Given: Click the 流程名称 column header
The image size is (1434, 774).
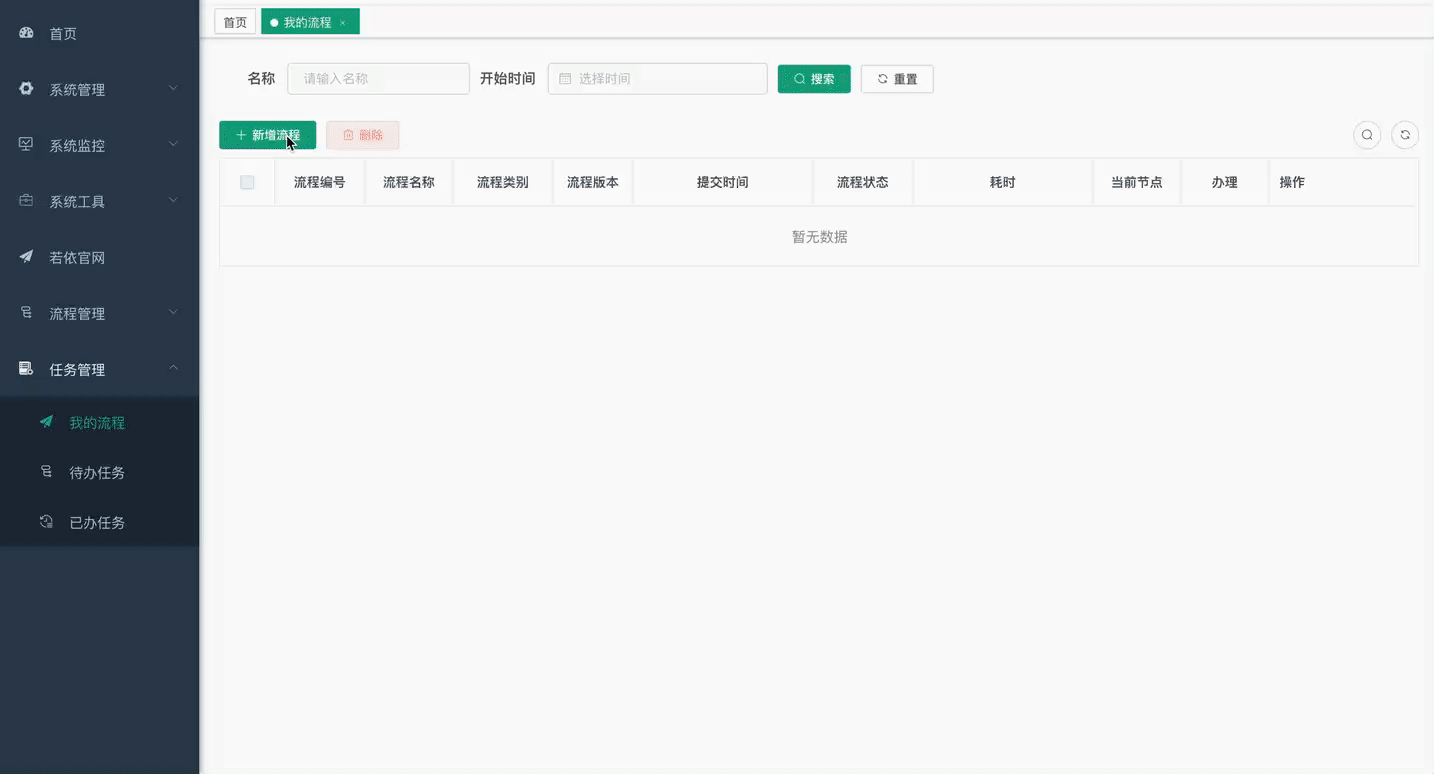Looking at the screenshot, I should pos(409,182).
